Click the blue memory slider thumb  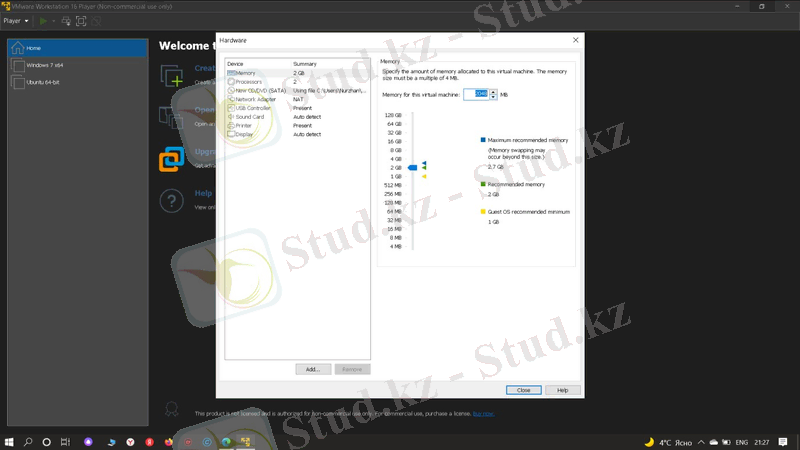click(x=413, y=167)
